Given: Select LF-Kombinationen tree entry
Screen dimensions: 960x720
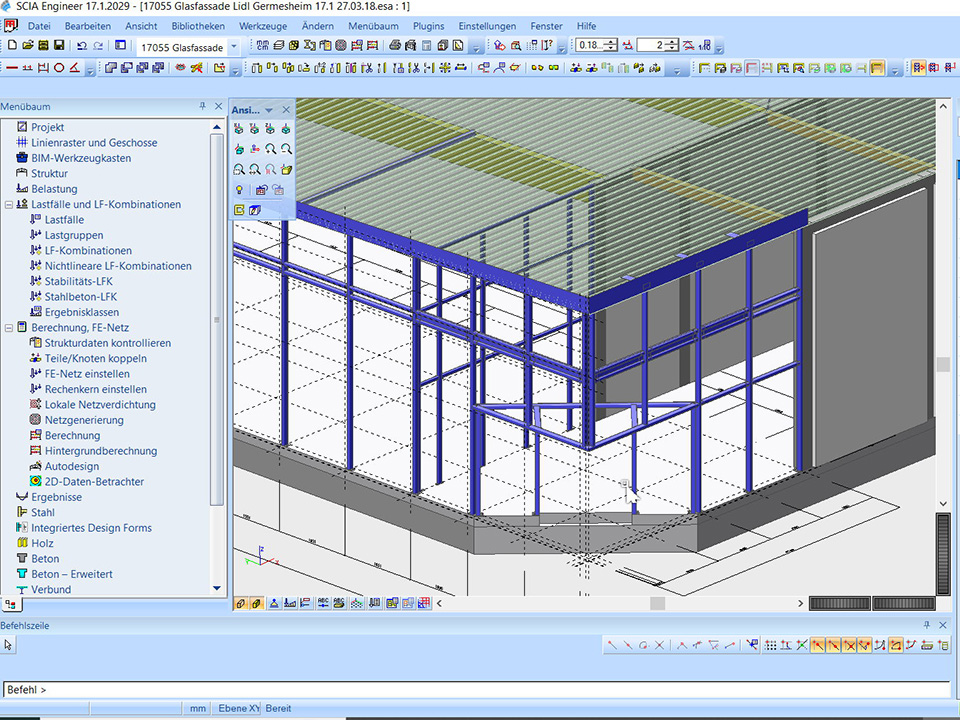Looking at the screenshot, I should (88, 250).
